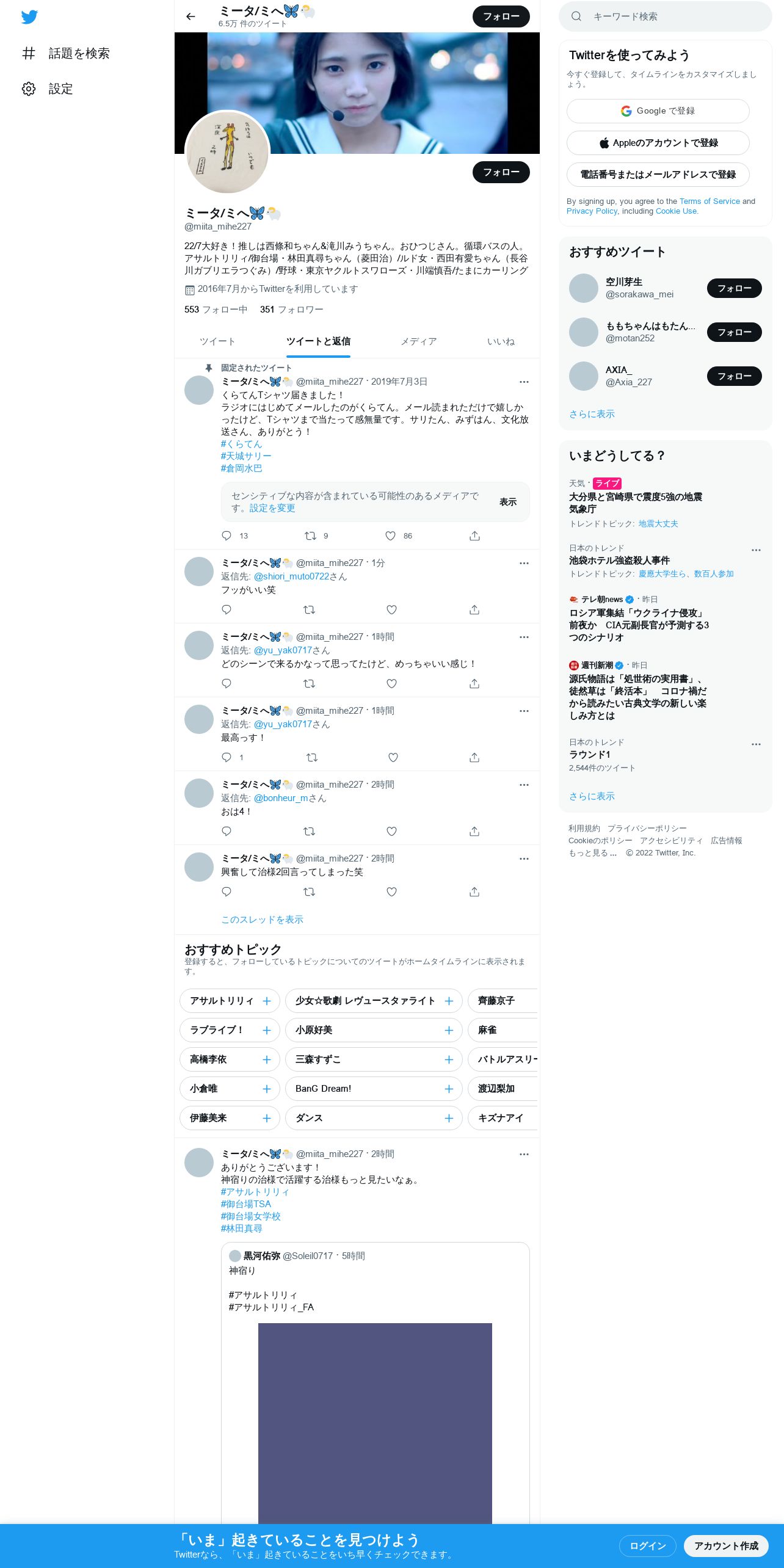
Task: Show the sensitive media with 表示
Action: (x=508, y=502)
